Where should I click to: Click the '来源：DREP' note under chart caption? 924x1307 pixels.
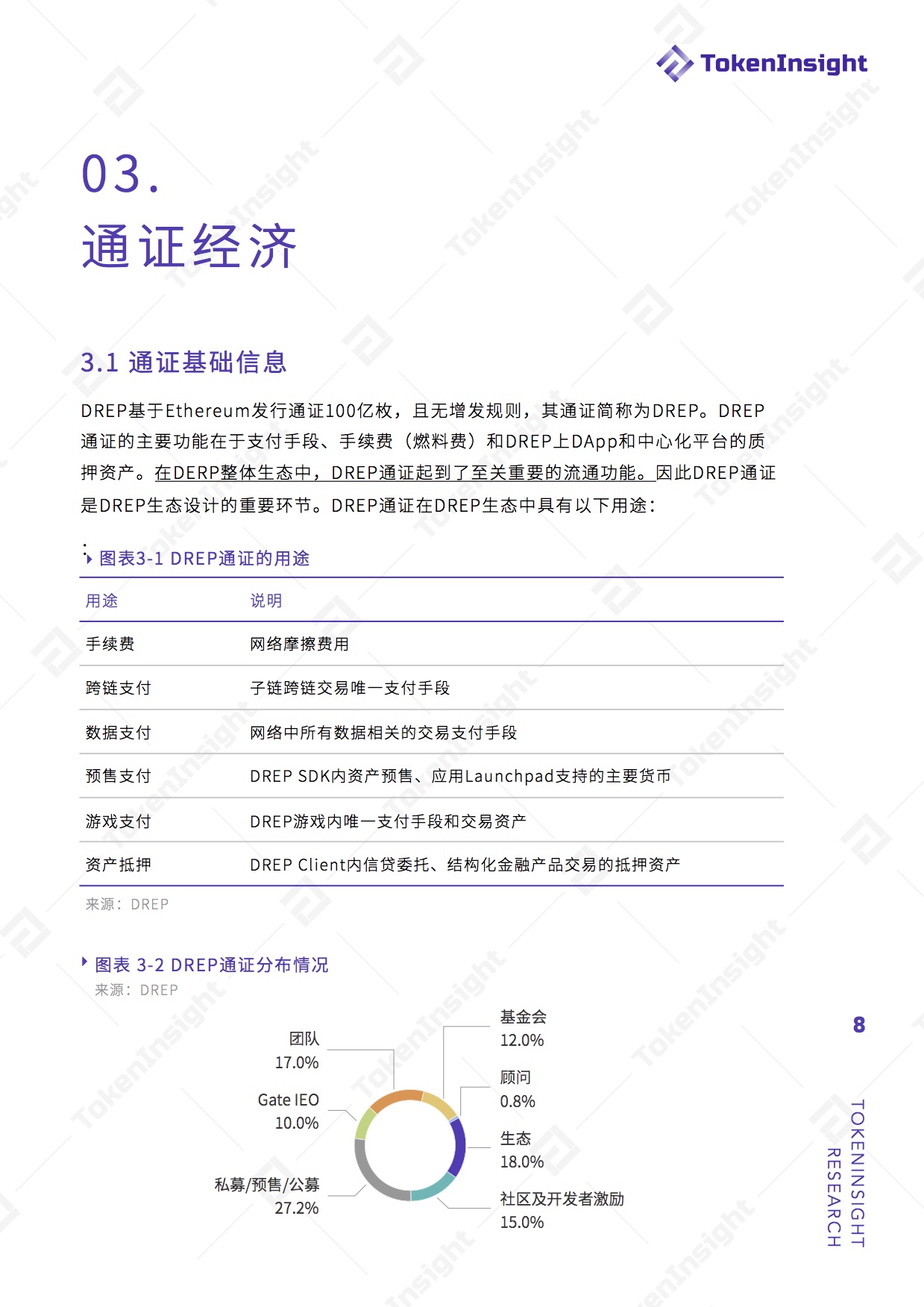click(136, 990)
